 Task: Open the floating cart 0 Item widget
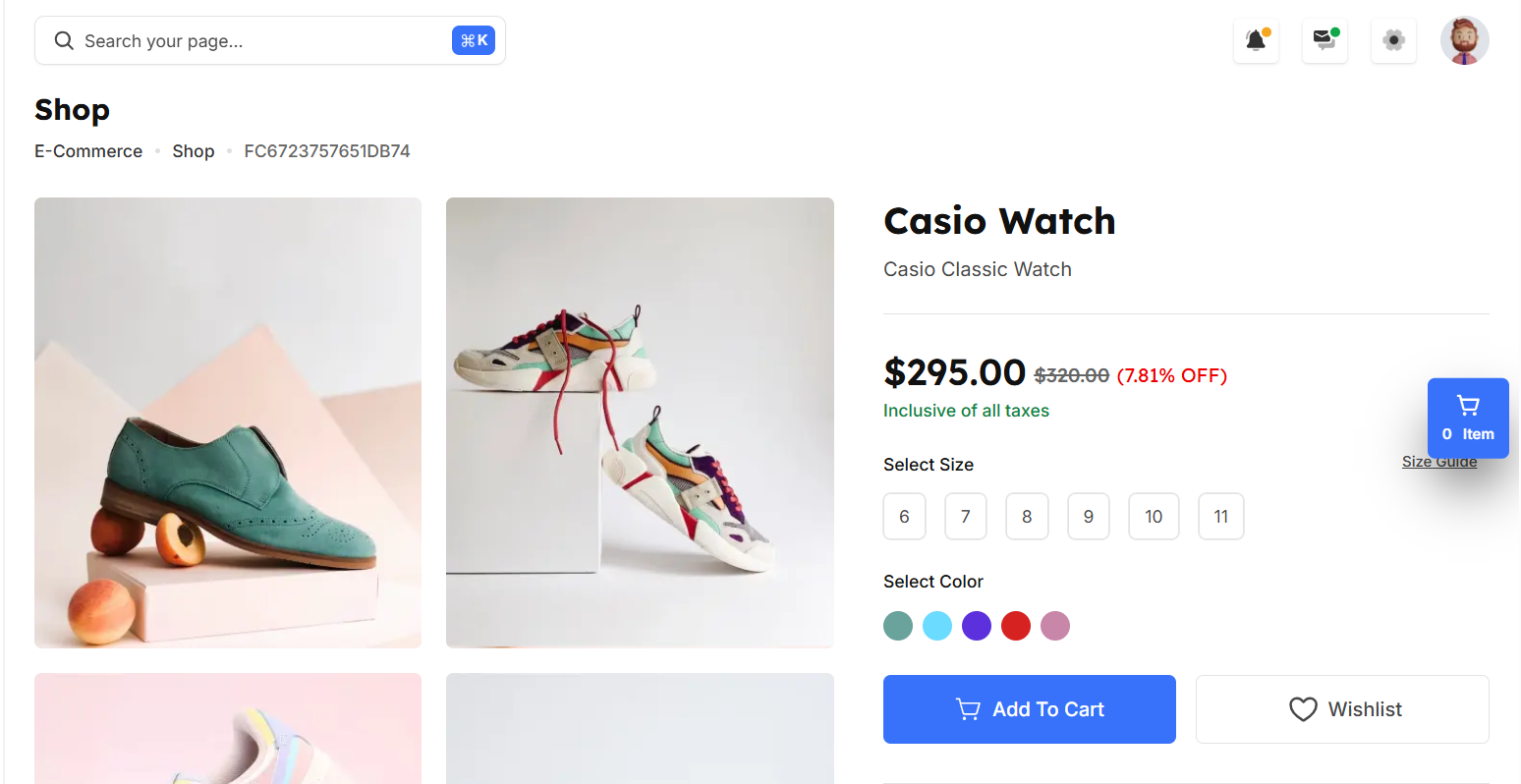click(x=1468, y=419)
